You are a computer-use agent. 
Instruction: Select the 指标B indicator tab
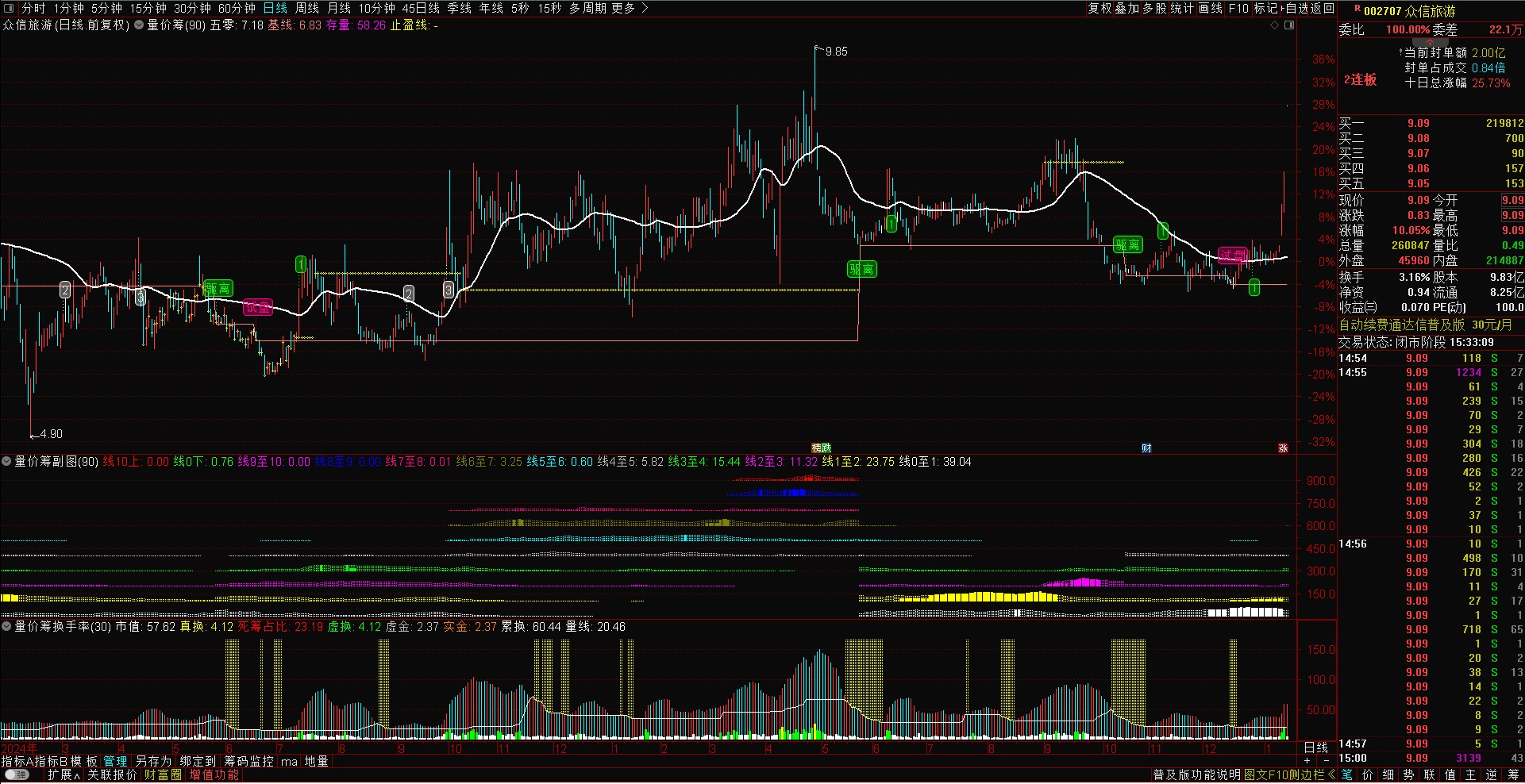point(49,761)
